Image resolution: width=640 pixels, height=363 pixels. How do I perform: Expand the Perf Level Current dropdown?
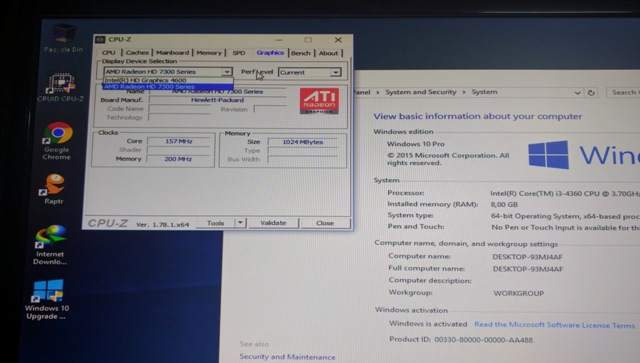tap(335, 72)
